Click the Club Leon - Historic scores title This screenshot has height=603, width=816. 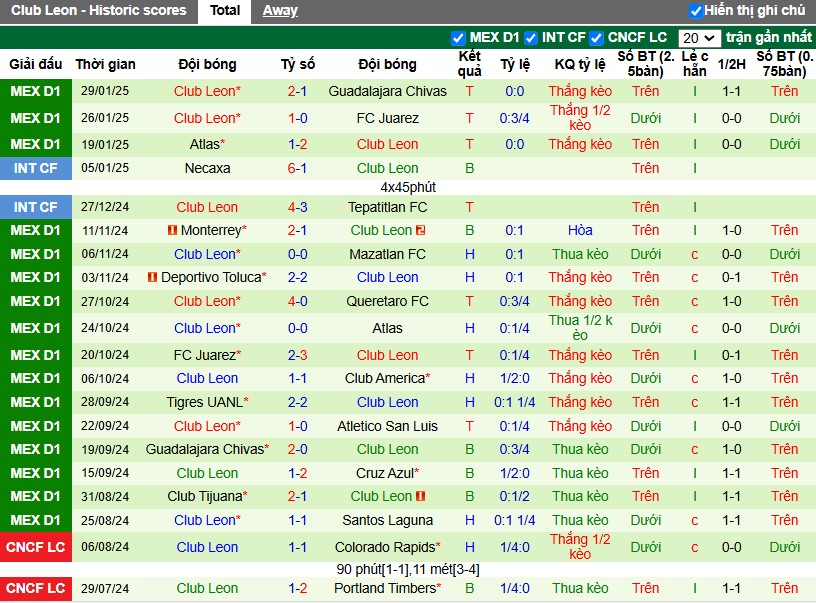(x=98, y=10)
